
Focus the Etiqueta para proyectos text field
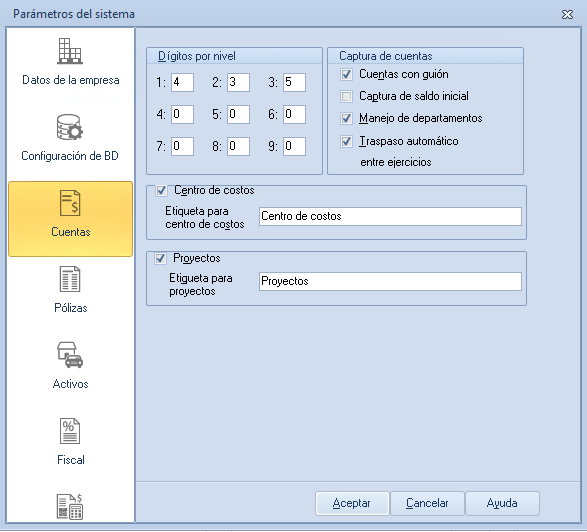pyautogui.click(x=390, y=281)
